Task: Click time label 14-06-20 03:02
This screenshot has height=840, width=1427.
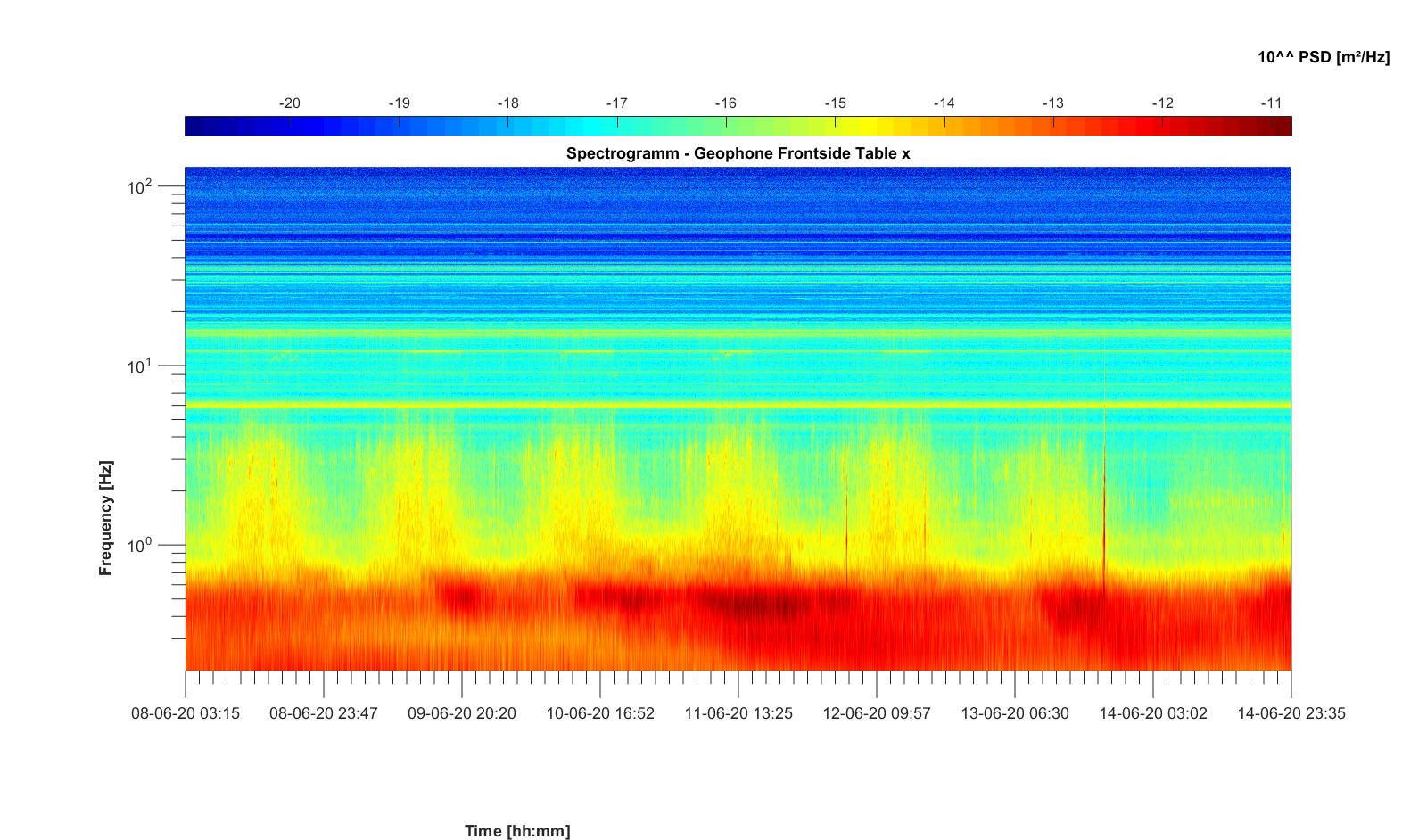Action: point(1153,713)
